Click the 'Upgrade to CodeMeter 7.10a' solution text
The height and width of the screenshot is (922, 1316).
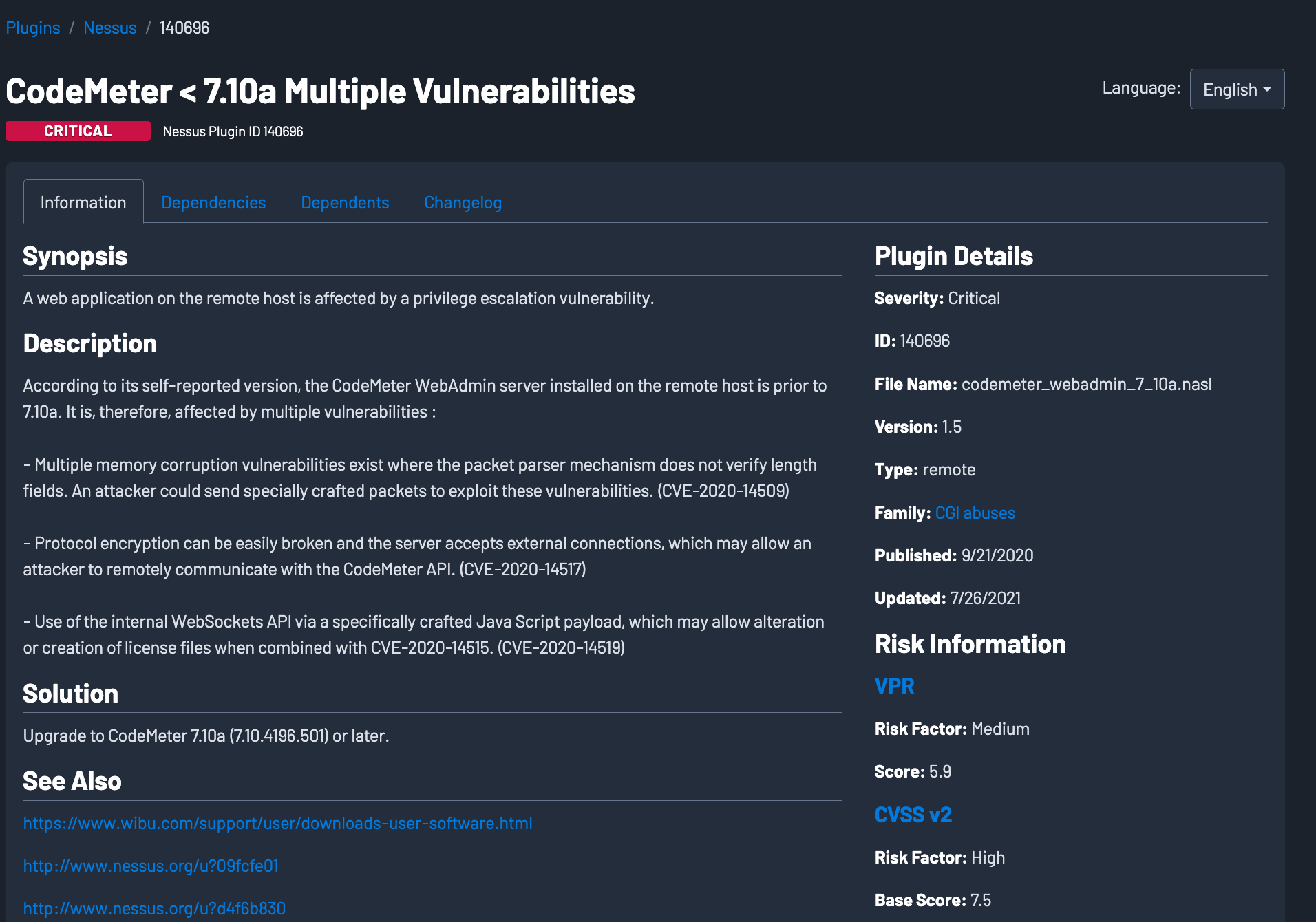click(x=206, y=736)
